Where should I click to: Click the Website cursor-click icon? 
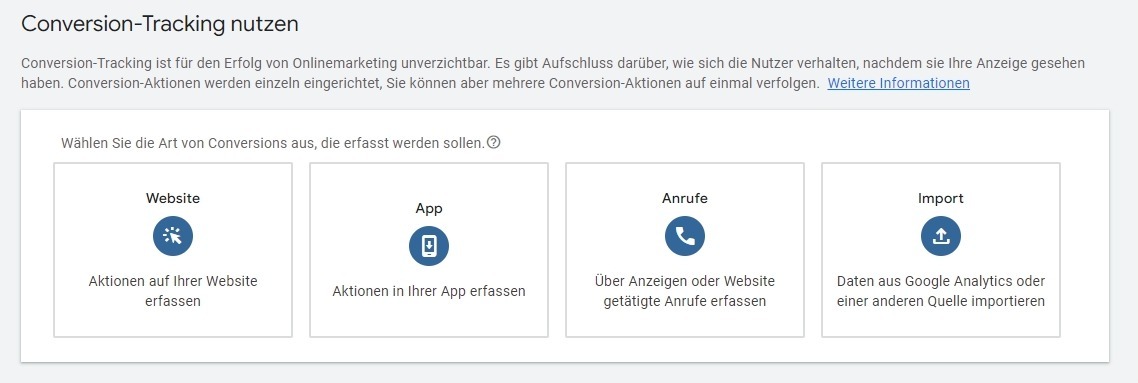(x=173, y=236)
